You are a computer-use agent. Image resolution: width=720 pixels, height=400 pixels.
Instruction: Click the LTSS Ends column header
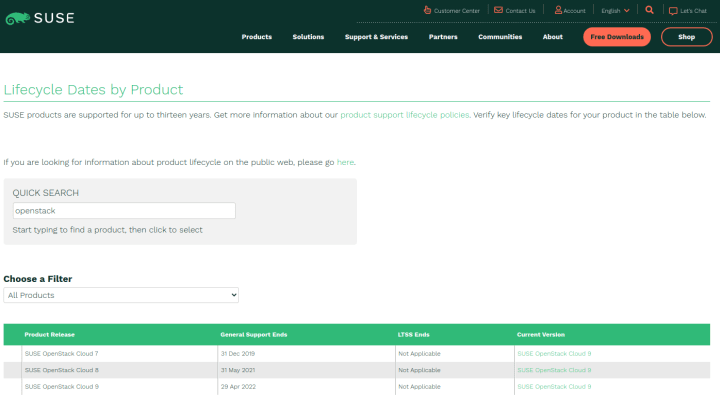tap(413, 334)
